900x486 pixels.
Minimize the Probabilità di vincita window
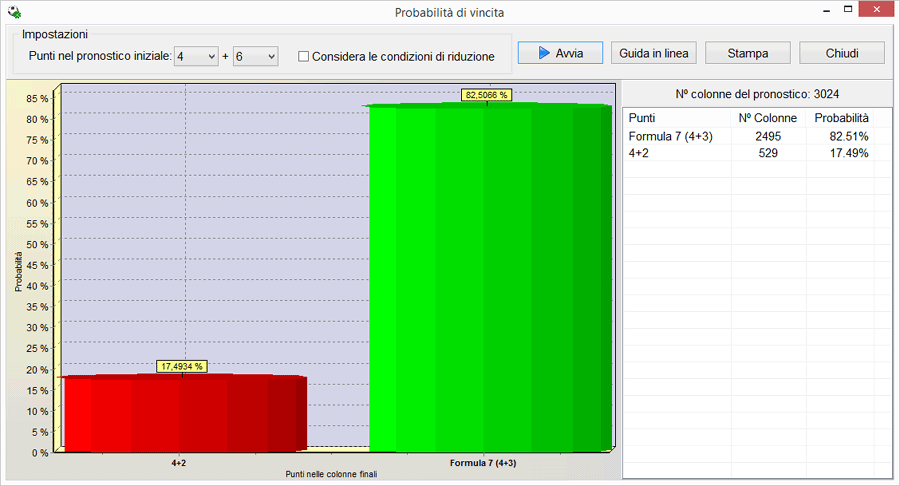point(821,10)
